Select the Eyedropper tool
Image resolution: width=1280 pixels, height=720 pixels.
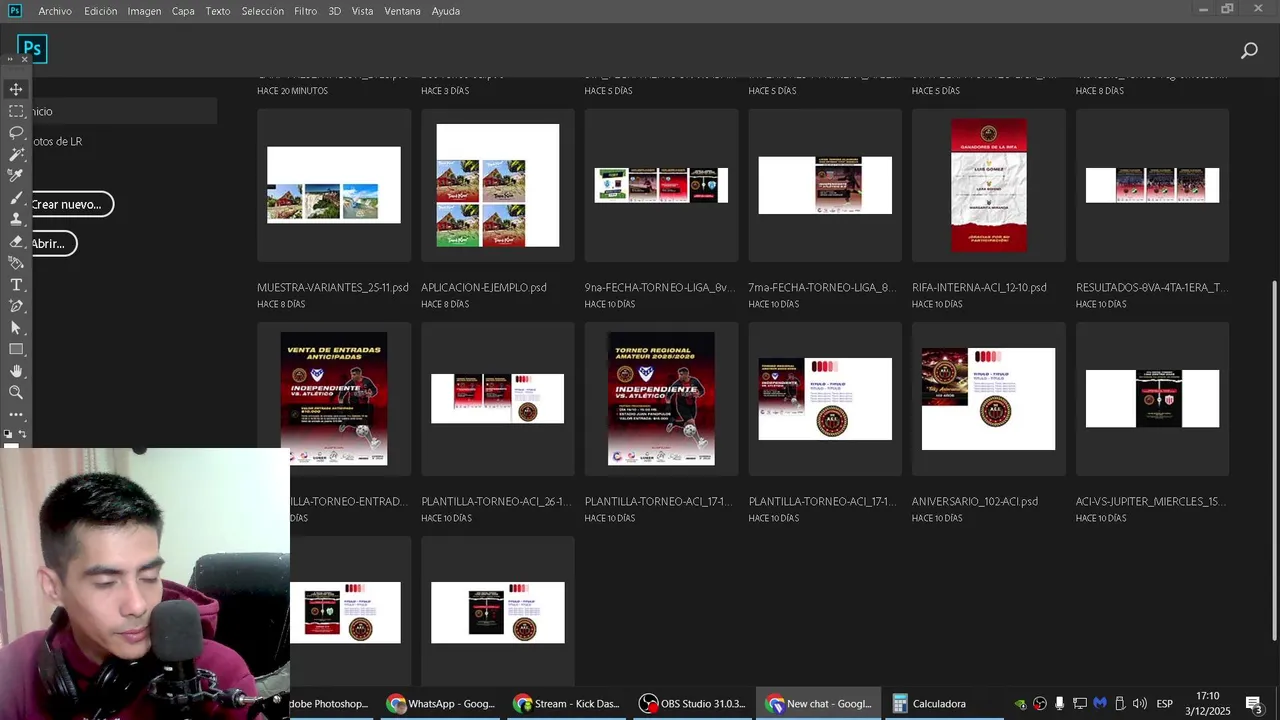16,176
